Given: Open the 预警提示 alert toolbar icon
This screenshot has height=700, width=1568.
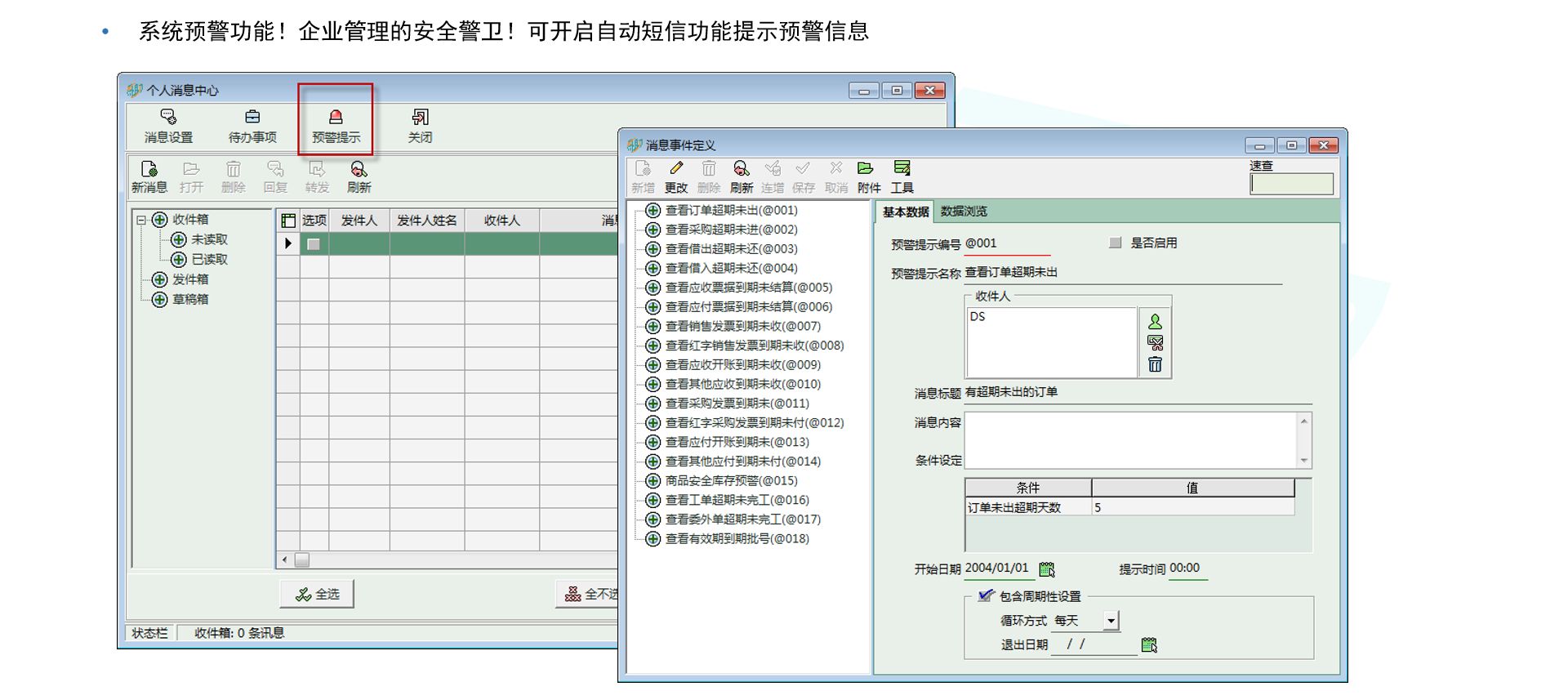Looking at the screenshot, I should (x=335, y=118).
